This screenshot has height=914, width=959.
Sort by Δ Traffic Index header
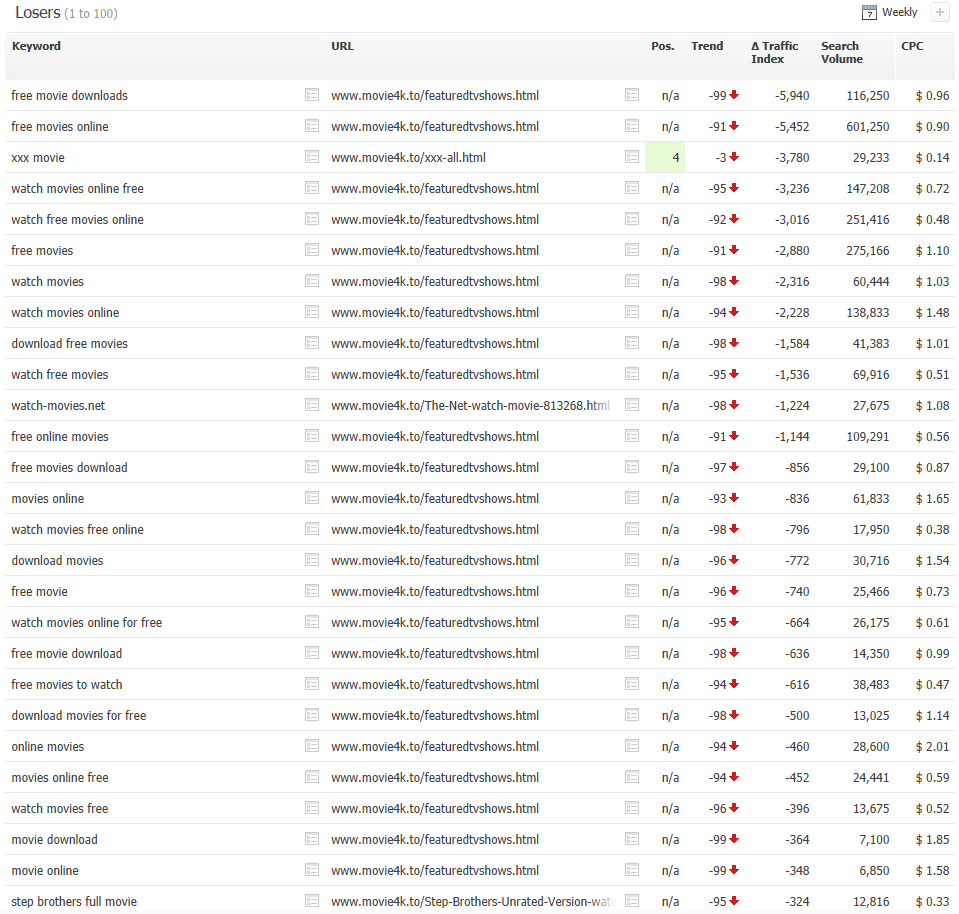[x=774, y=53]
